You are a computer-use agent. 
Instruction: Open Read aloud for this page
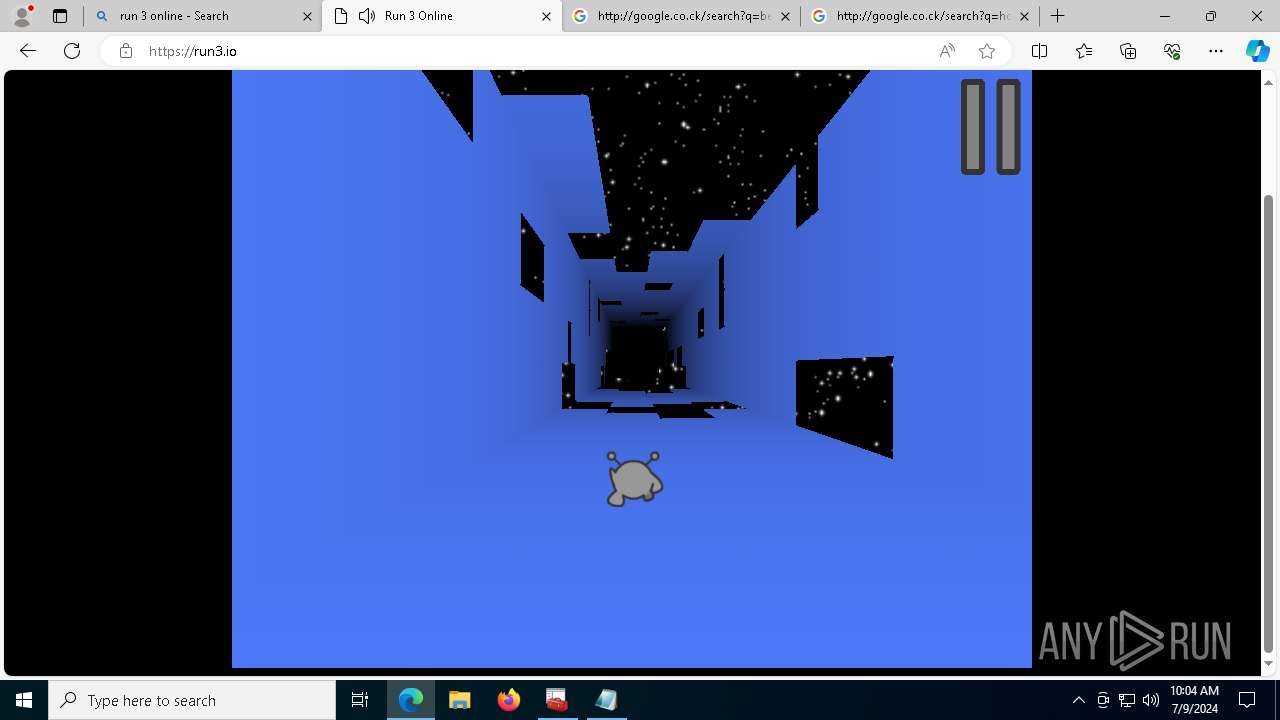[947, 51]
